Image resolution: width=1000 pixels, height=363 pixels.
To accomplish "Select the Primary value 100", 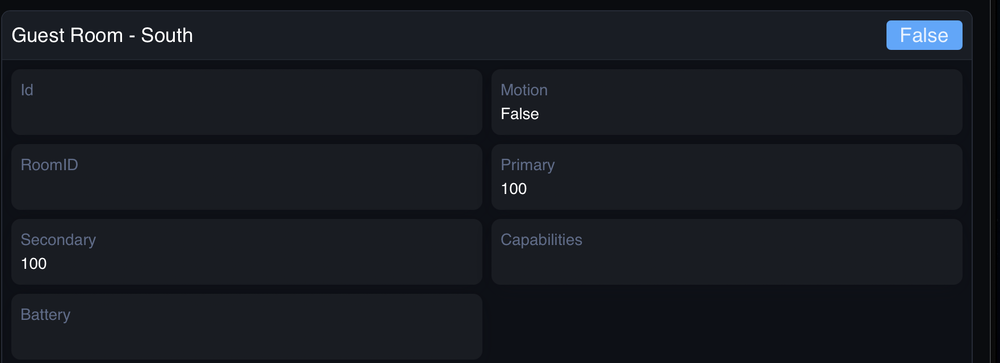I will [x=513, y=189].
